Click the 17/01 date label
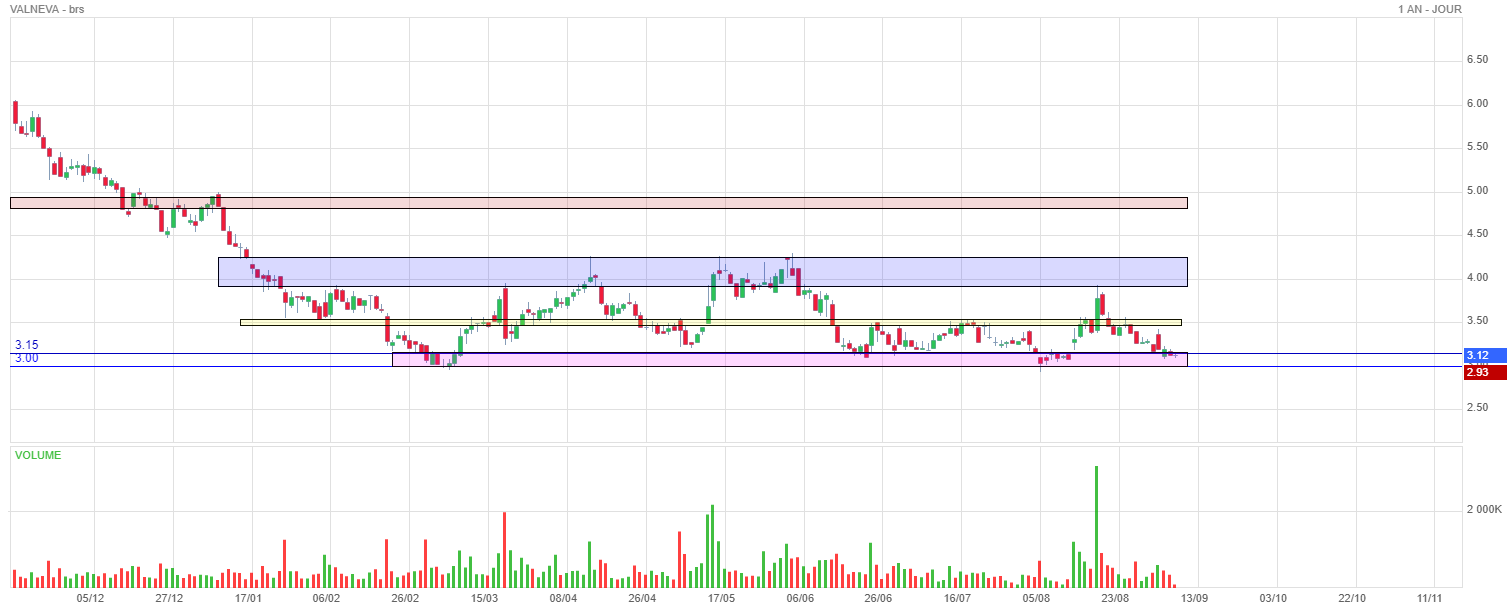1507x608 pixels. coord(248,598)
